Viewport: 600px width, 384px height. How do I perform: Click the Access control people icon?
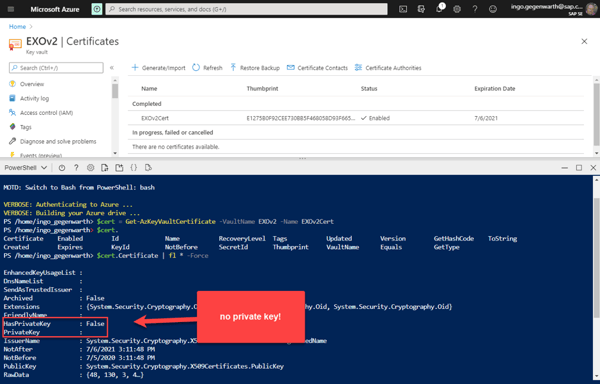tap(12, 112)
